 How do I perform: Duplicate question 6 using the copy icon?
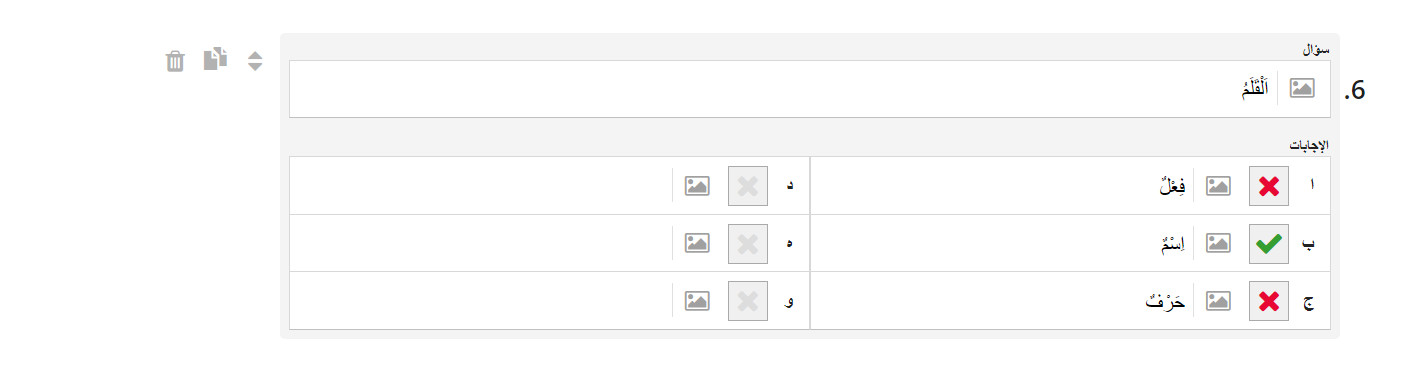(x=215, y=59)
